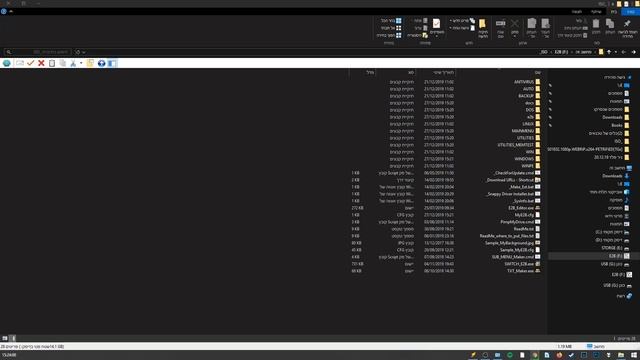Click the Invert selection ribbon option
640x360 pixels.
coord(389,35)
